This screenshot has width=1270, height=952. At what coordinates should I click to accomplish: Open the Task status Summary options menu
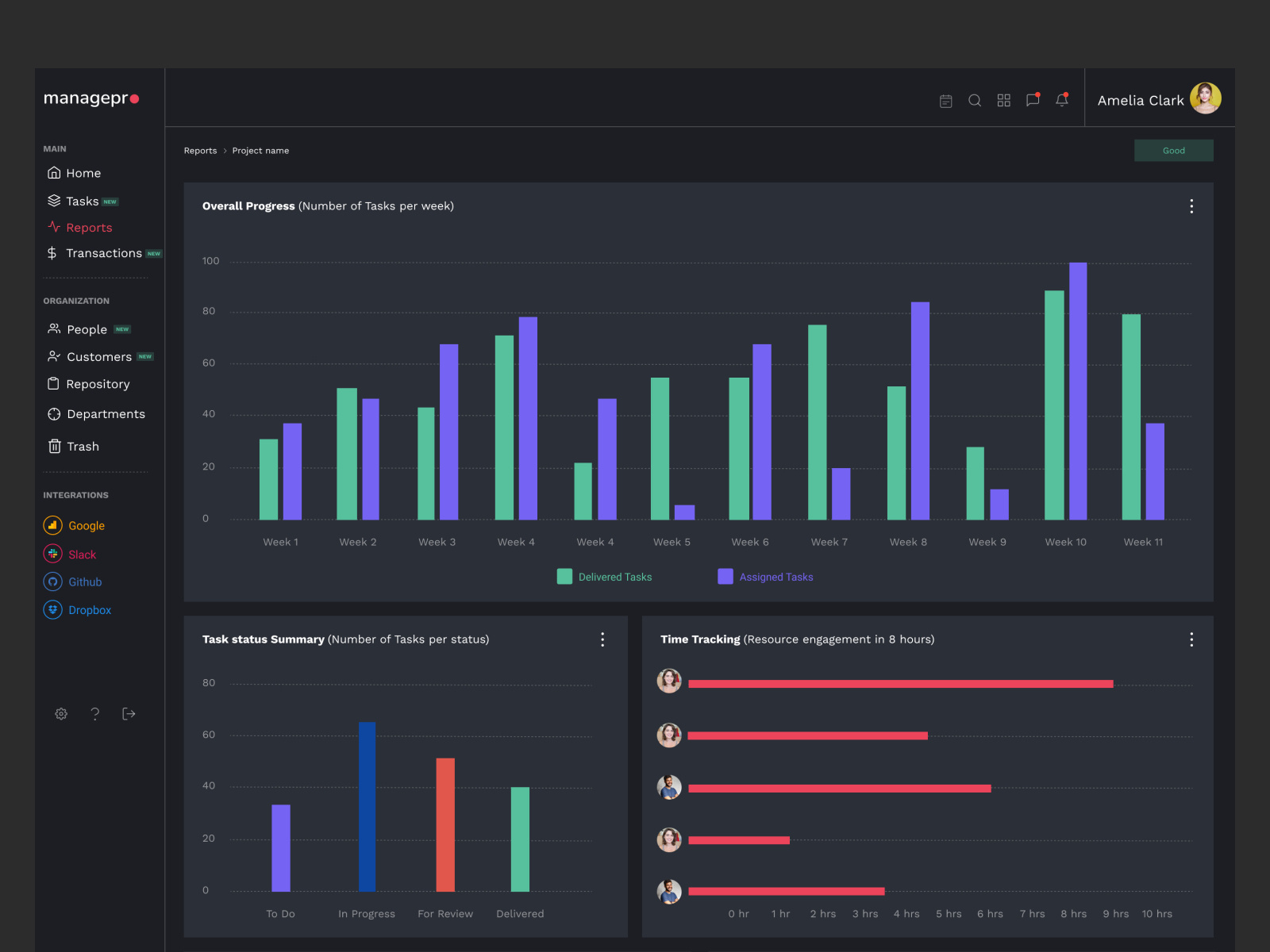click(x=602, y=639)
